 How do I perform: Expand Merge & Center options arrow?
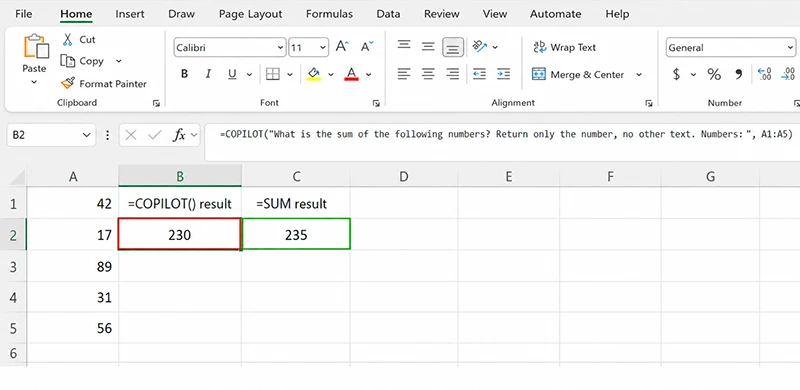click(x=639, y=75)
